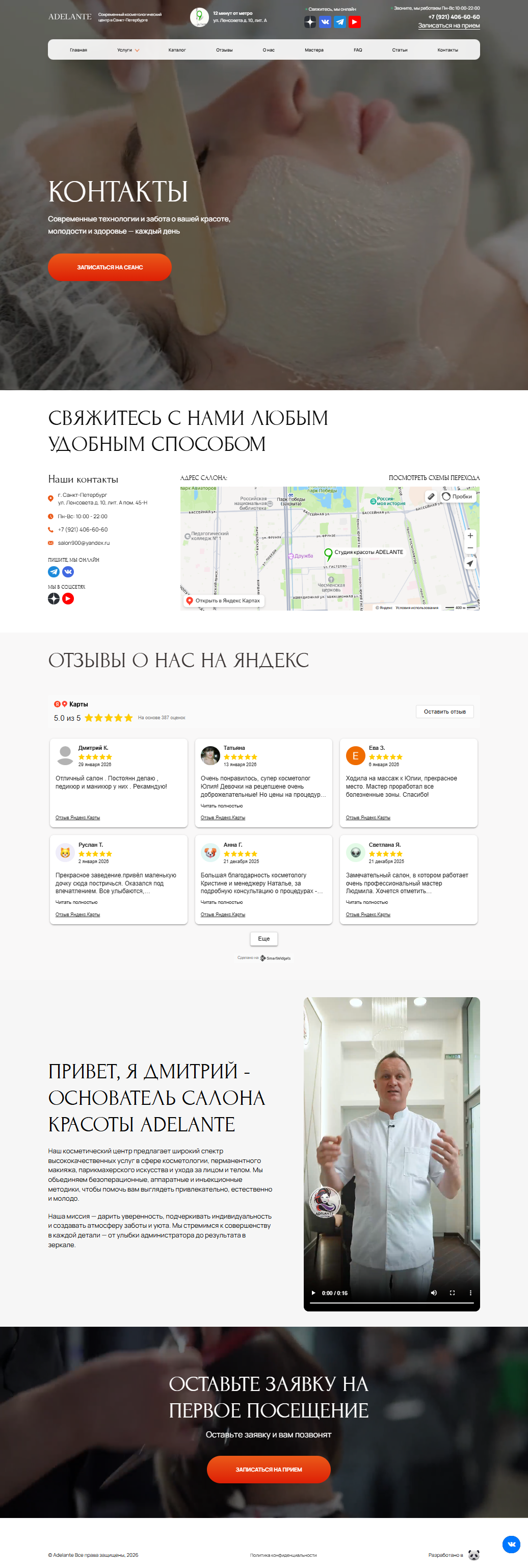The height and width of the screenshot is (1568, 528).
Task: Click Ева З. orange avatar
Action: point(355,755)
